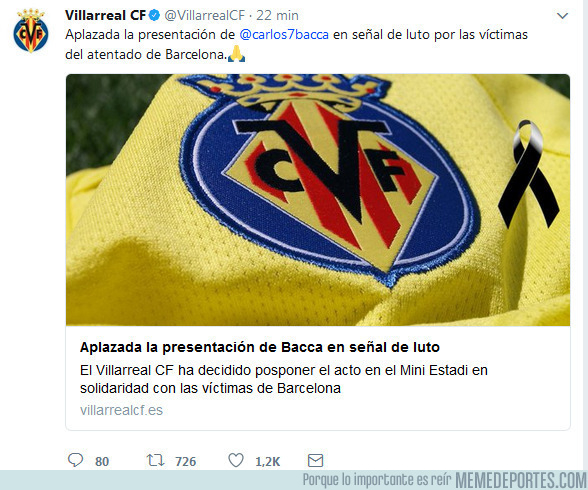Open the 22 min timestamp link

278,15
